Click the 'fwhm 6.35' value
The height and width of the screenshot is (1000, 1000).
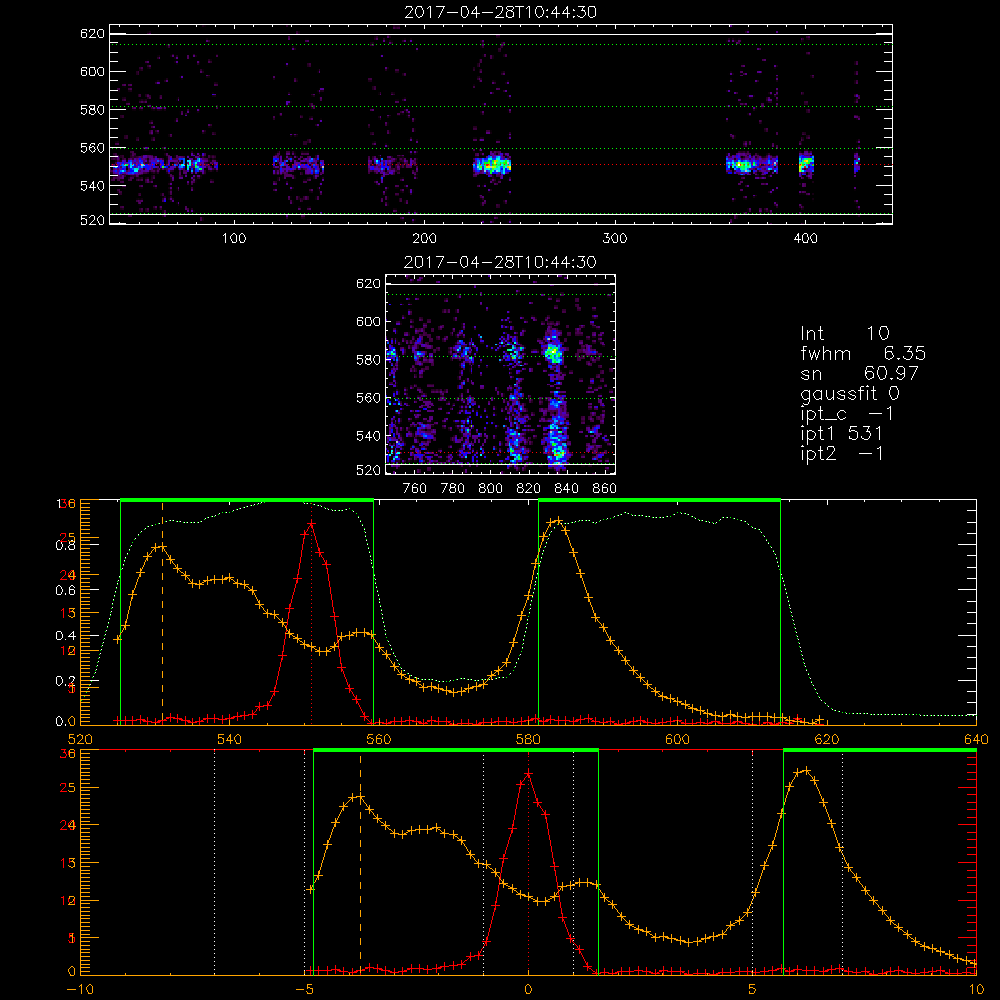pyautogui.click(x=863, y=353)
